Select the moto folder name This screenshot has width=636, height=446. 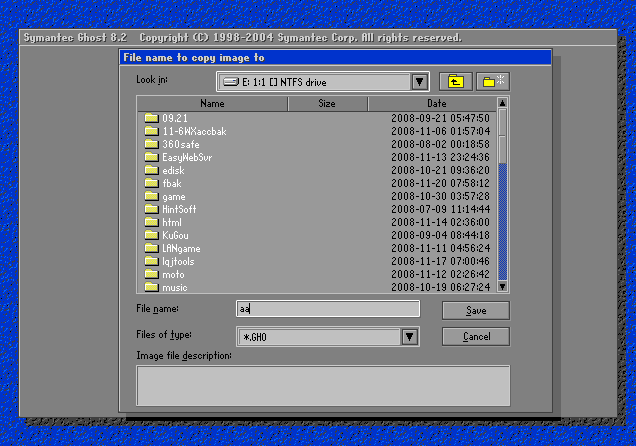[173, 274]
